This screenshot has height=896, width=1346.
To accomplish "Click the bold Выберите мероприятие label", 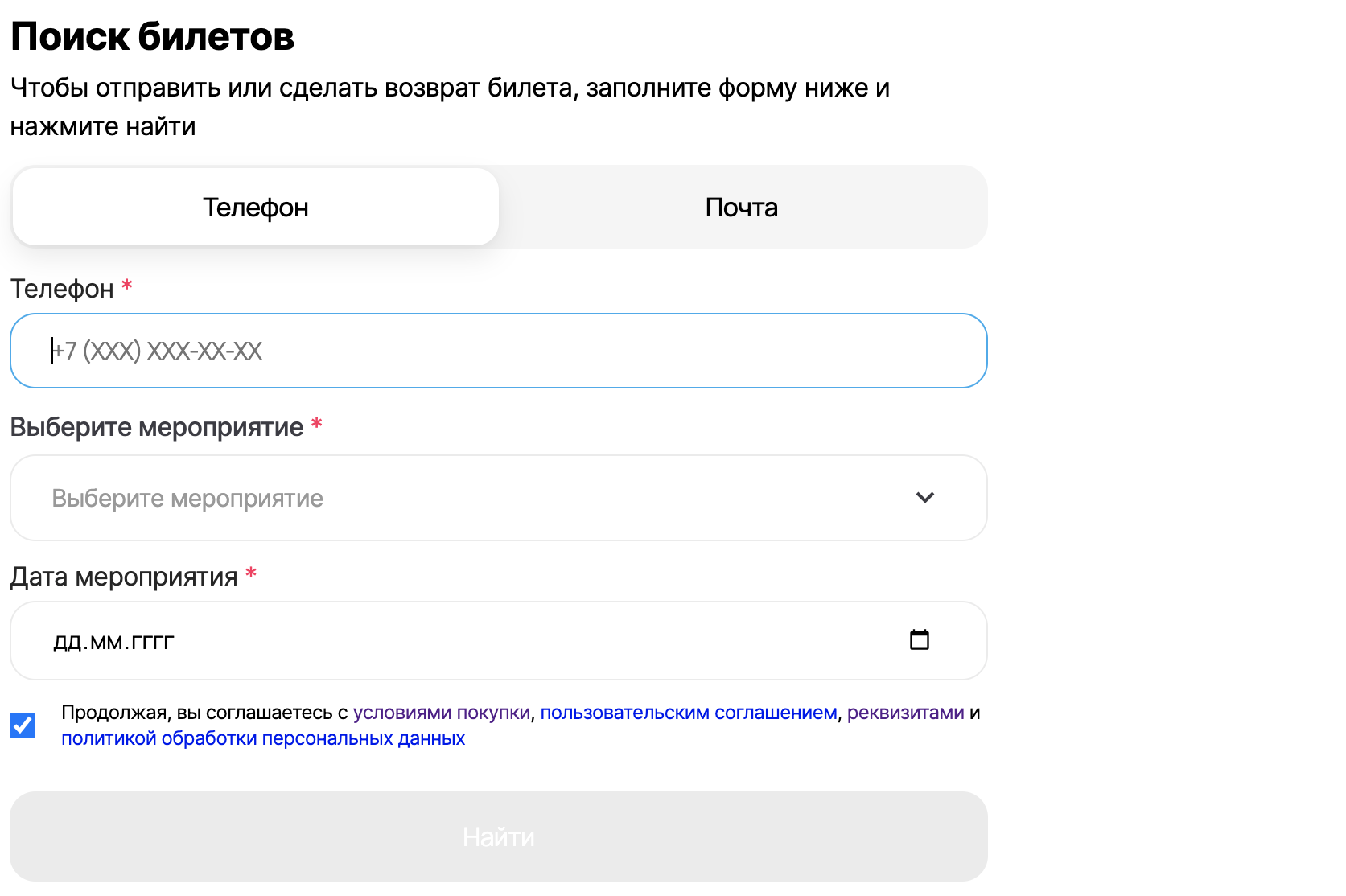I will click(157, 427).
